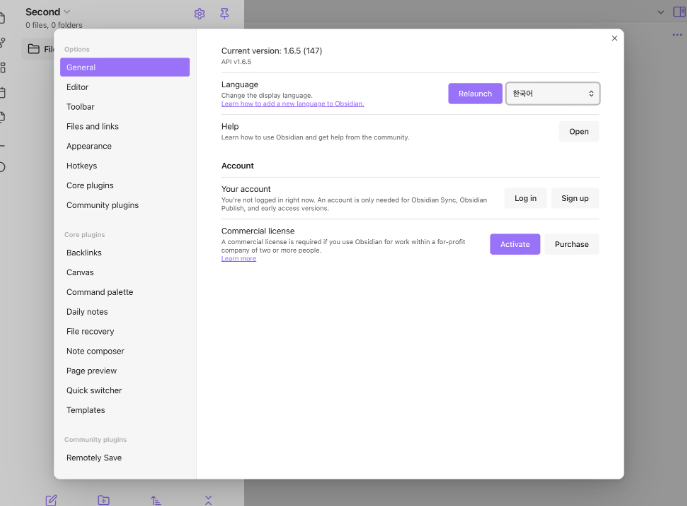The height and width of the screenshot is (506, 687).
Task: Click the sort order icon at the bottom
Action: click(156, 500)
